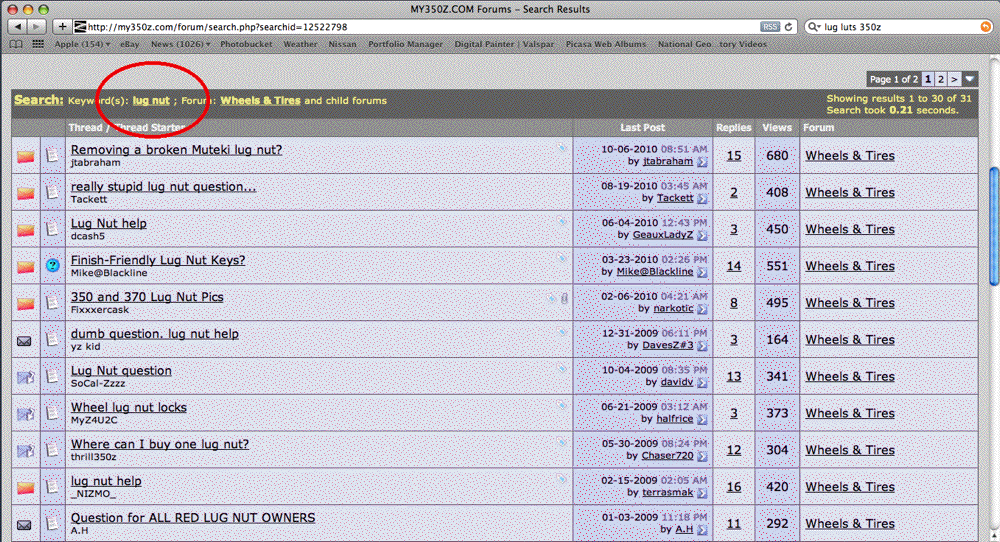Open the Top Sites grid icon
The height and width of the screenshot is (542, 1000).
coord(38,44)
